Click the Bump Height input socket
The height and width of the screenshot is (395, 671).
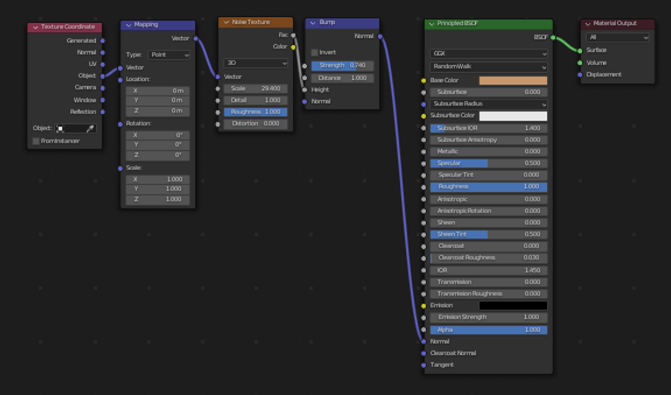304,90
